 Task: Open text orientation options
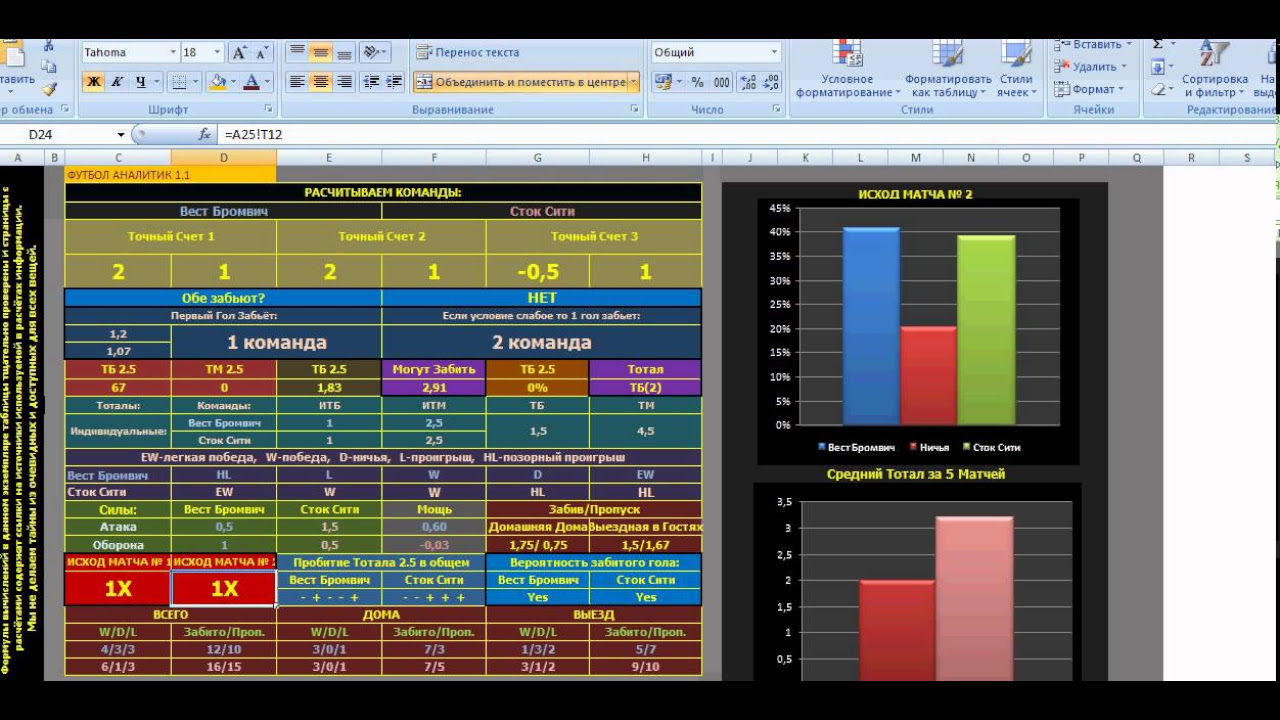(x=375, y=52)
